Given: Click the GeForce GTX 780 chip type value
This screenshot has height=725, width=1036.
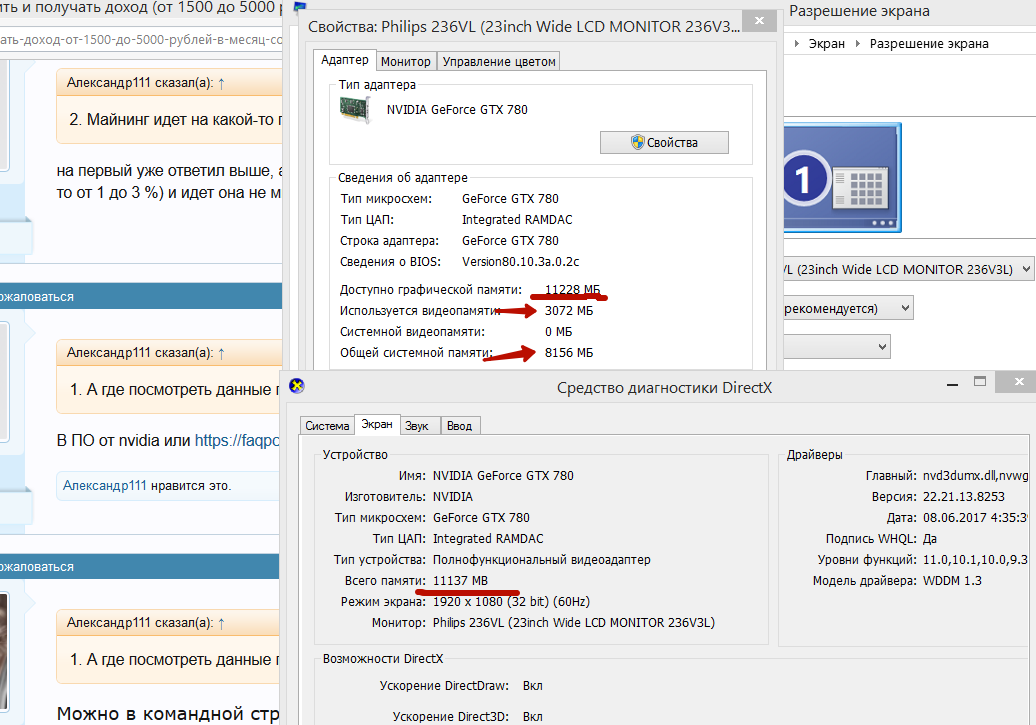Looking at the screenshot, I should (510, 199).
